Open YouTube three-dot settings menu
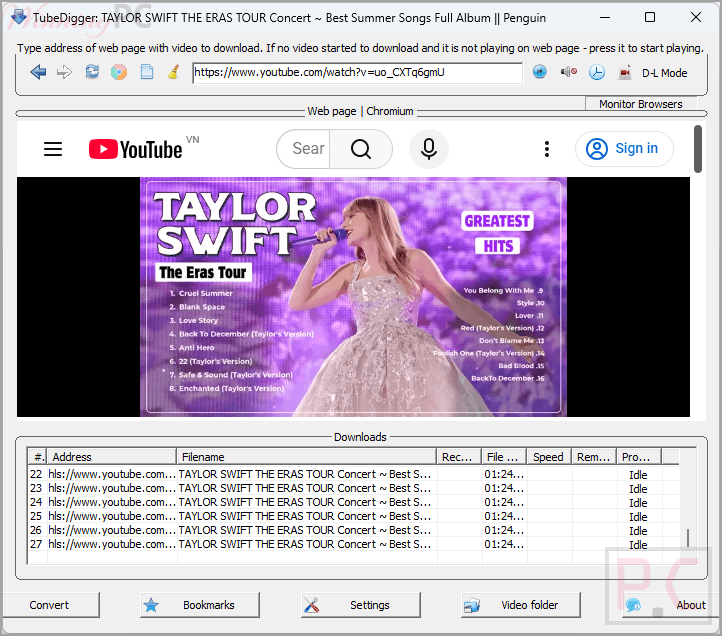The width and height of the screenshot is (722, 636). click(x=547, y=149)
